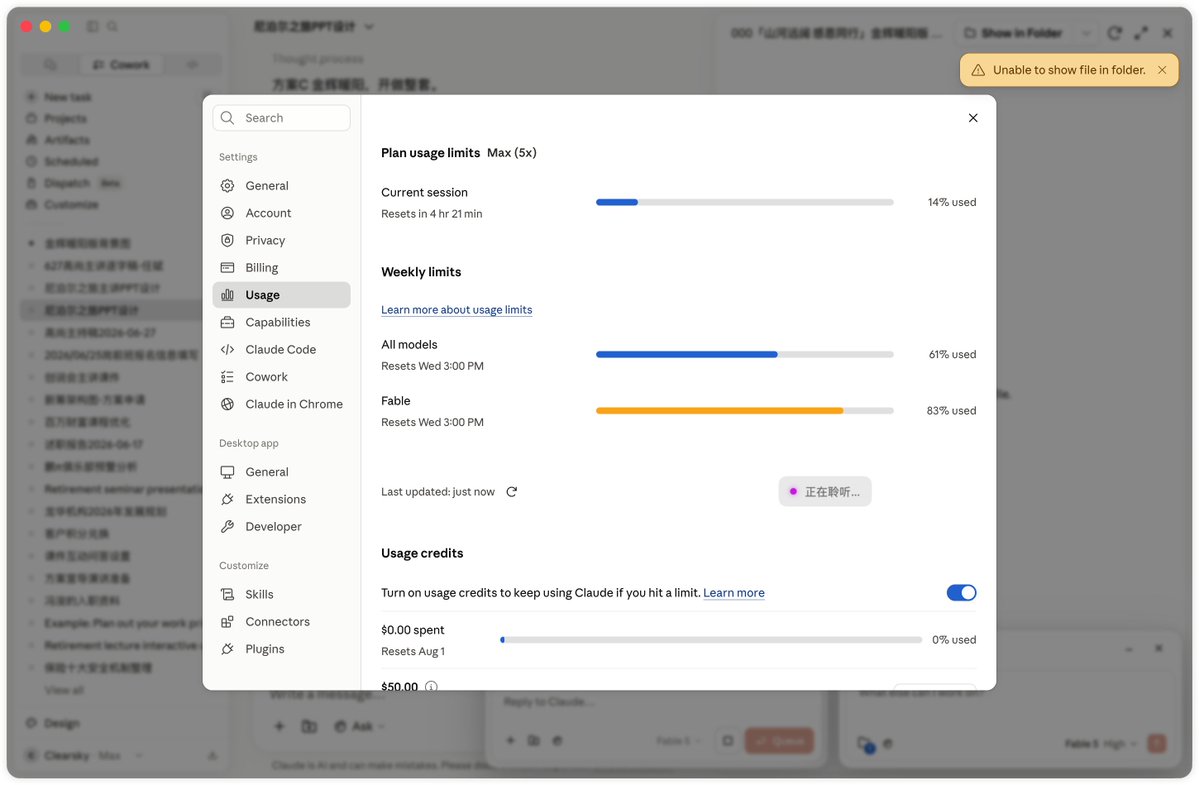Switch to the Cowork tab in the main sidebar
This screenshot has height=785, width=1199.
(x=122, y=65)
